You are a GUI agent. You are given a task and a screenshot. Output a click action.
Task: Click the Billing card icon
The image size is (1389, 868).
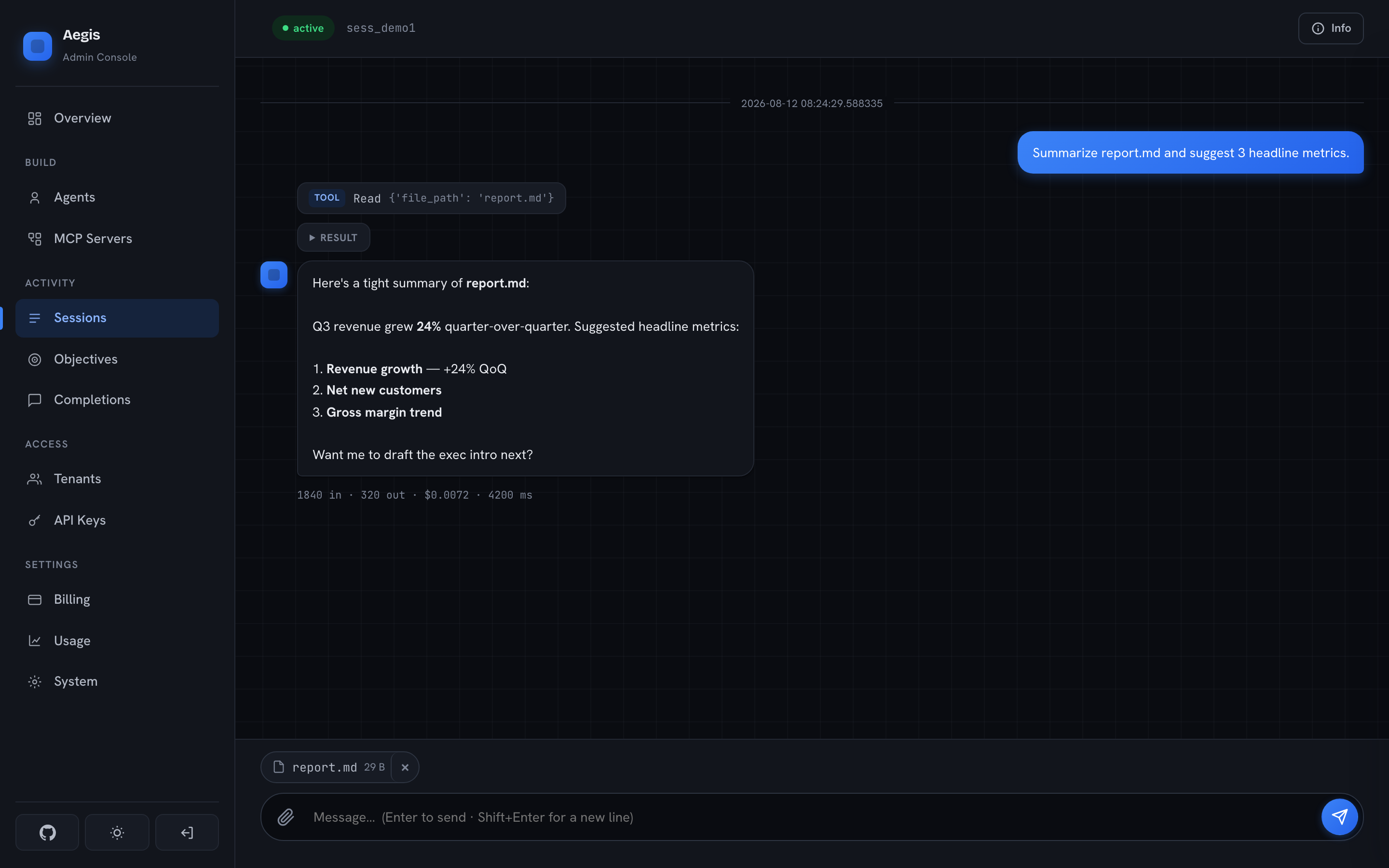(x=34, y=600)
